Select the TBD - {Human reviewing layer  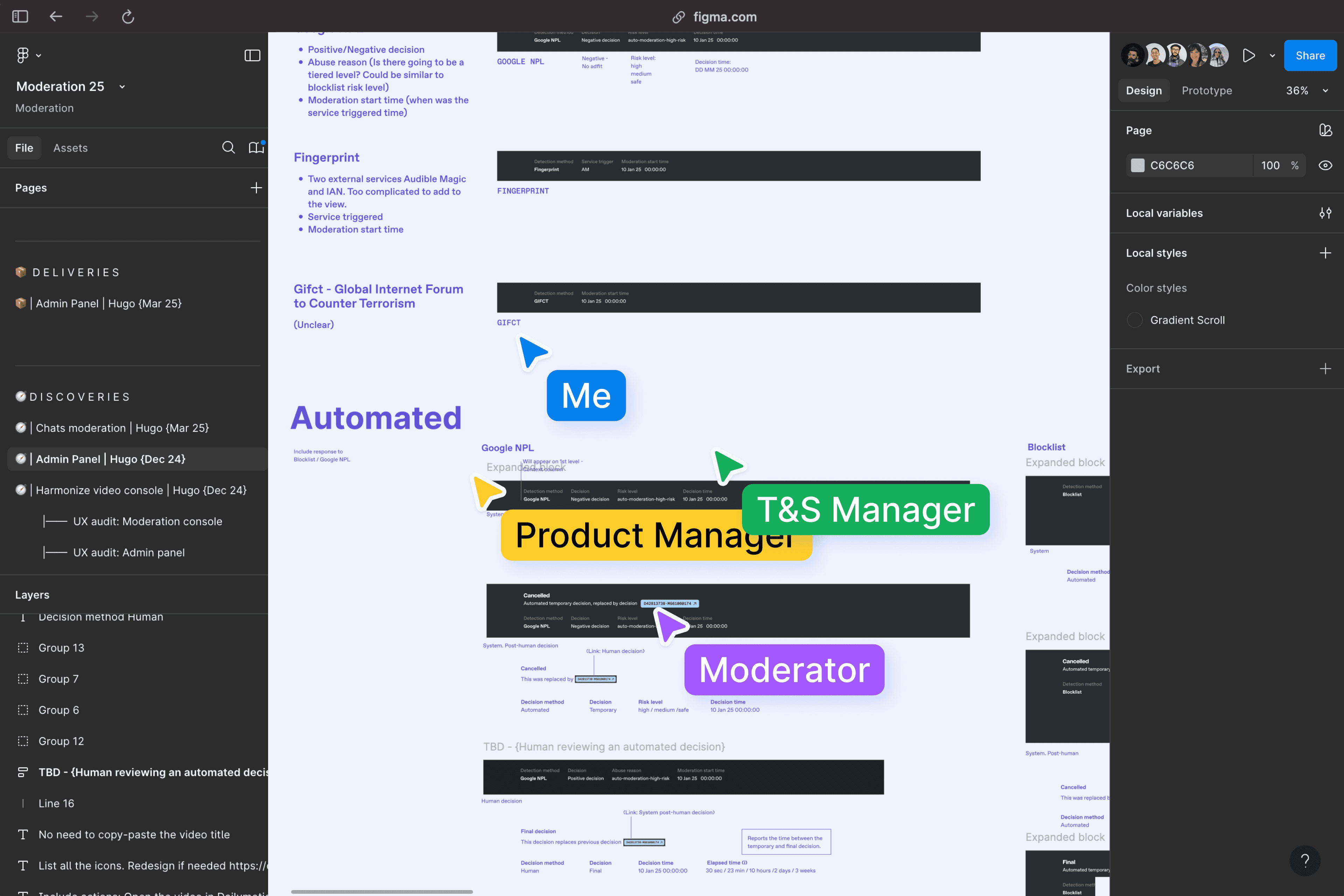[153, 772]
